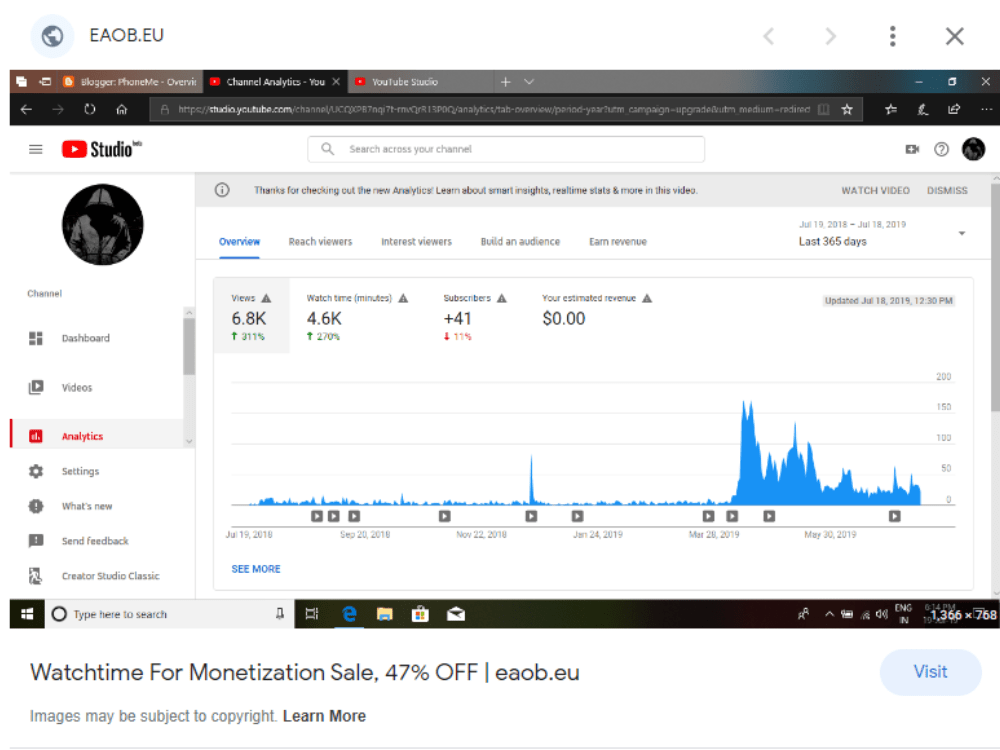The image size is (1000, 750).
Task: Click the Settings gear icon
Action: pyautogui.click(x=36, y=471)
